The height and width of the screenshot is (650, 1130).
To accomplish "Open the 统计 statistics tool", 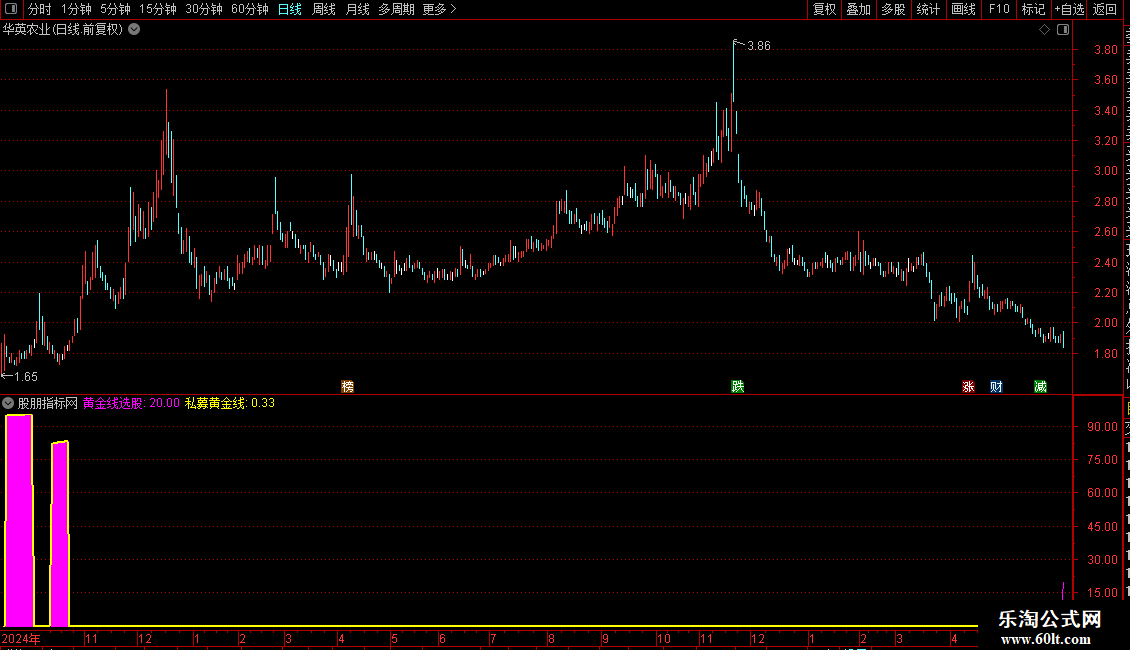I will (928, 9).
